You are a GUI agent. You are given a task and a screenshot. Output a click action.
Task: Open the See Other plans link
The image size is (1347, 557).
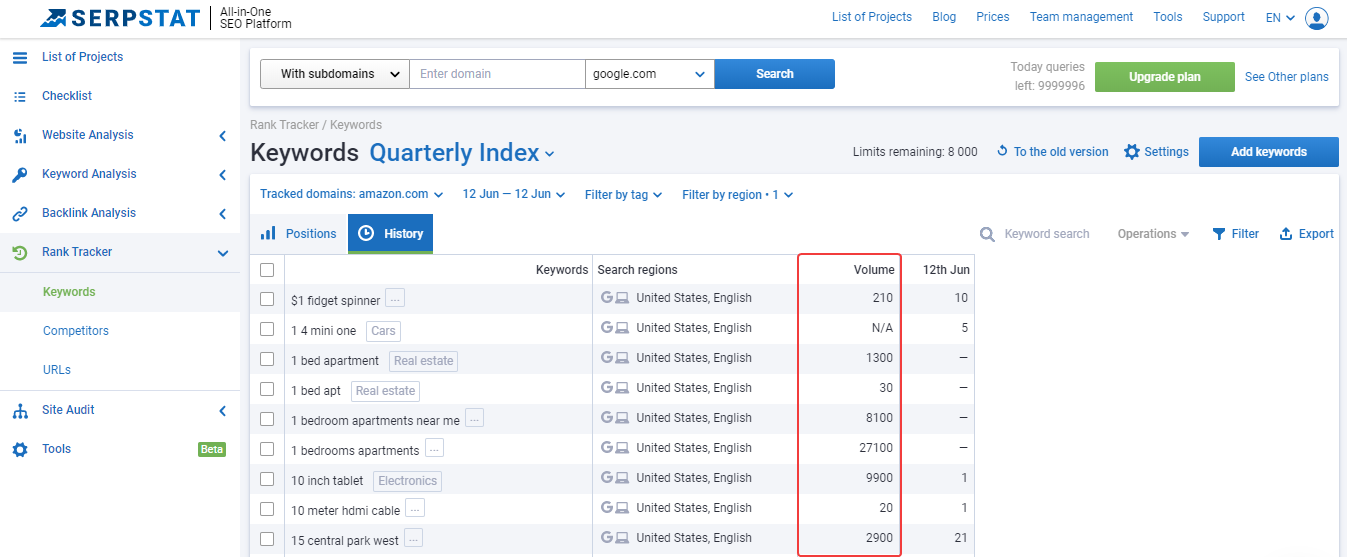[1287, 77]
